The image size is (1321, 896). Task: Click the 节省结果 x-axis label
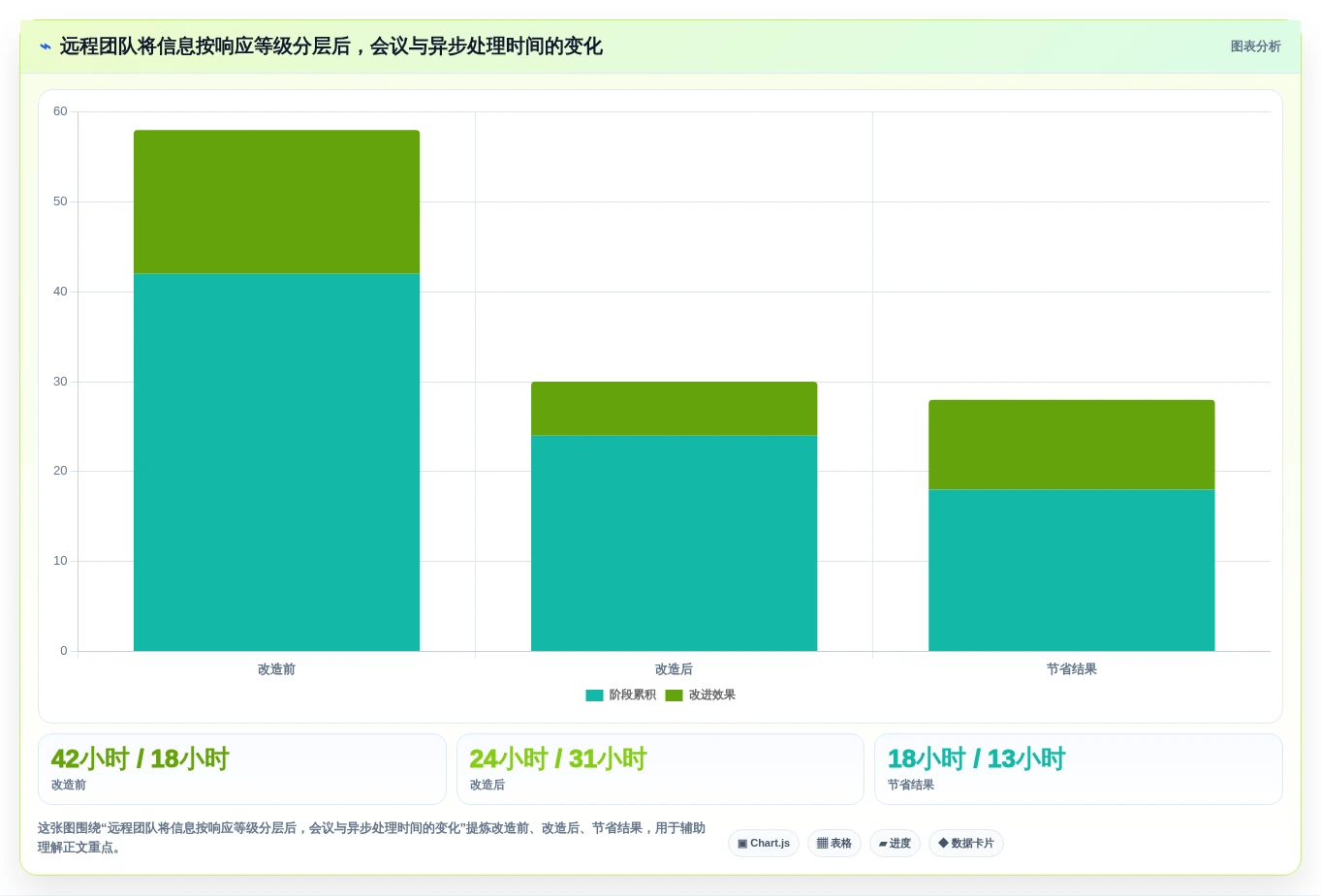tap(1071, 669)
